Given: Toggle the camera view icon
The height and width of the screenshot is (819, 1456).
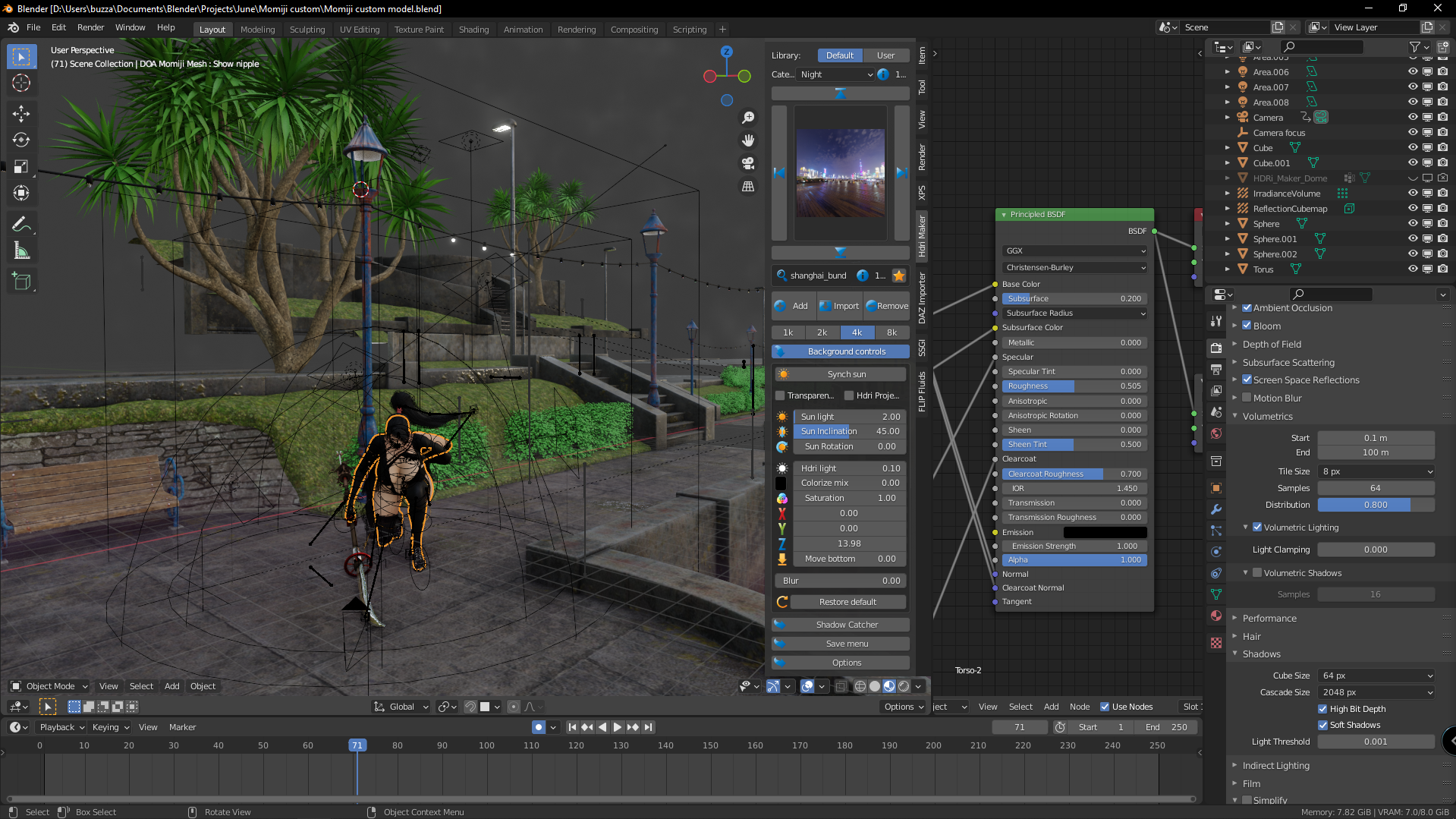Looking at the screenshot, I should 748,163.
